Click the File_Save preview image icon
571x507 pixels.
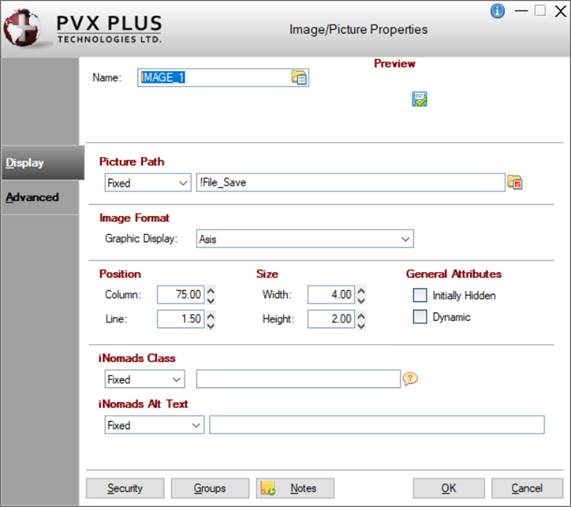click(419, 99)
